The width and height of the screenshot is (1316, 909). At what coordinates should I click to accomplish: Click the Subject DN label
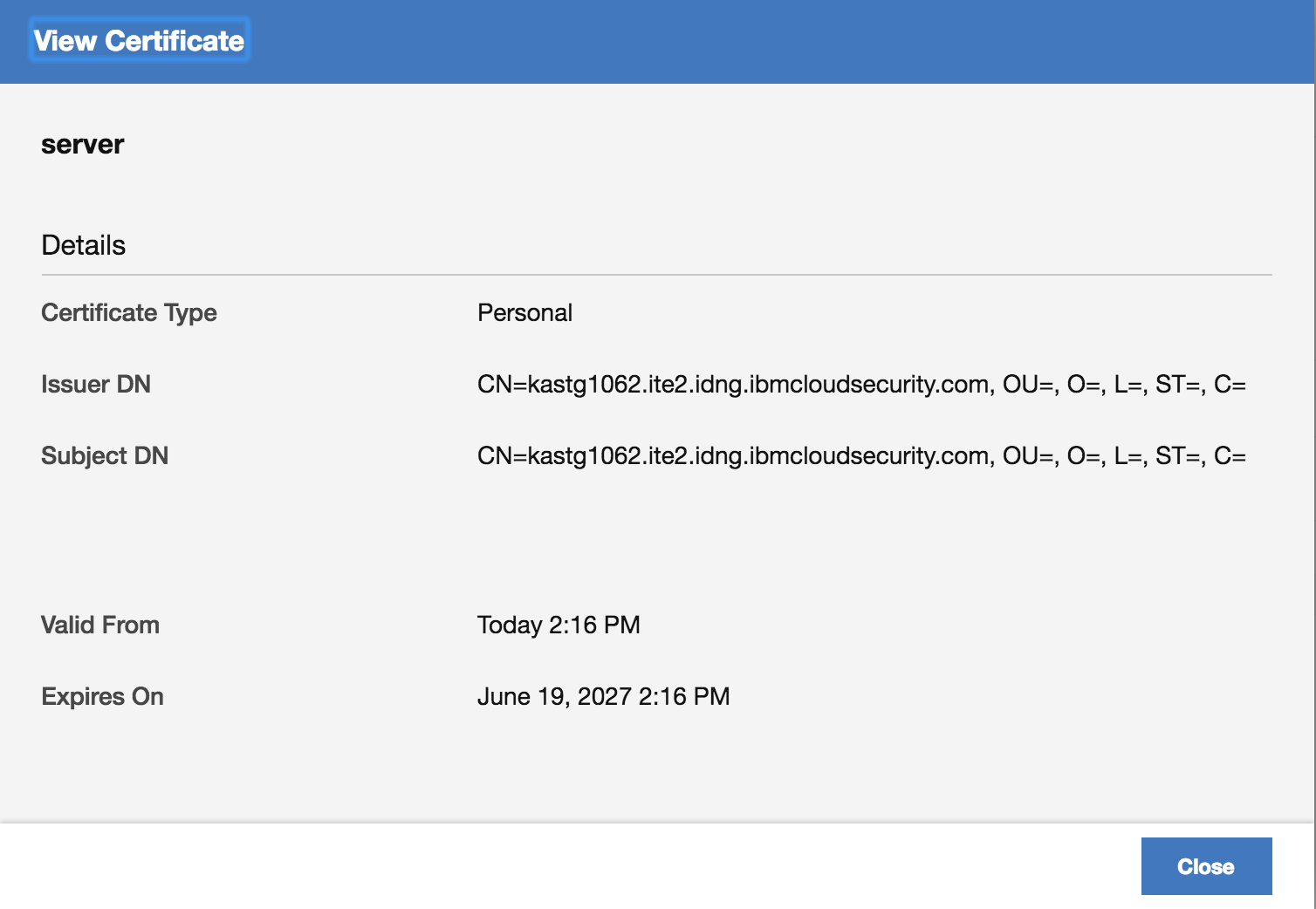(105, 455)
